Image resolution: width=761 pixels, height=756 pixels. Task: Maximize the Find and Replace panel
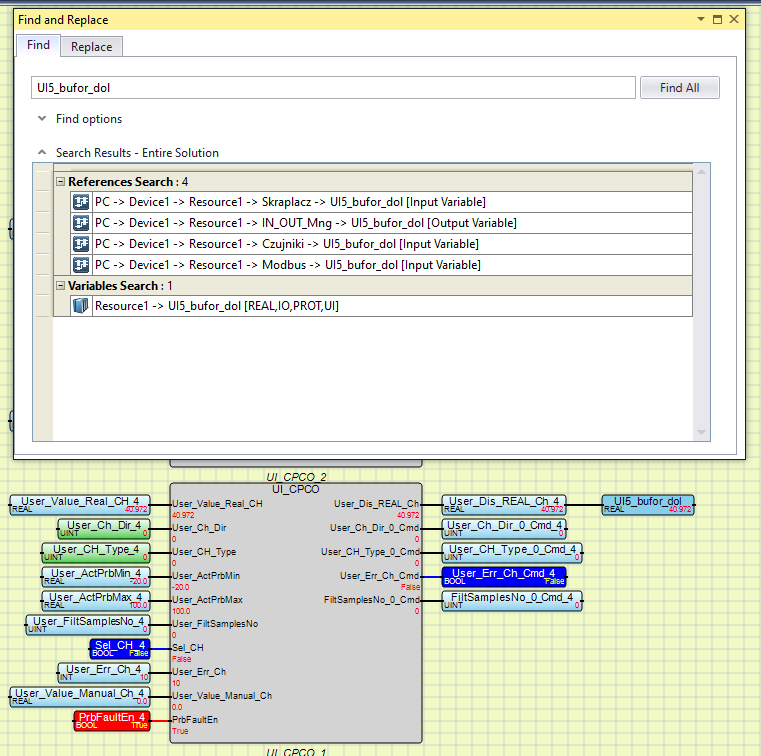(717, 19)
